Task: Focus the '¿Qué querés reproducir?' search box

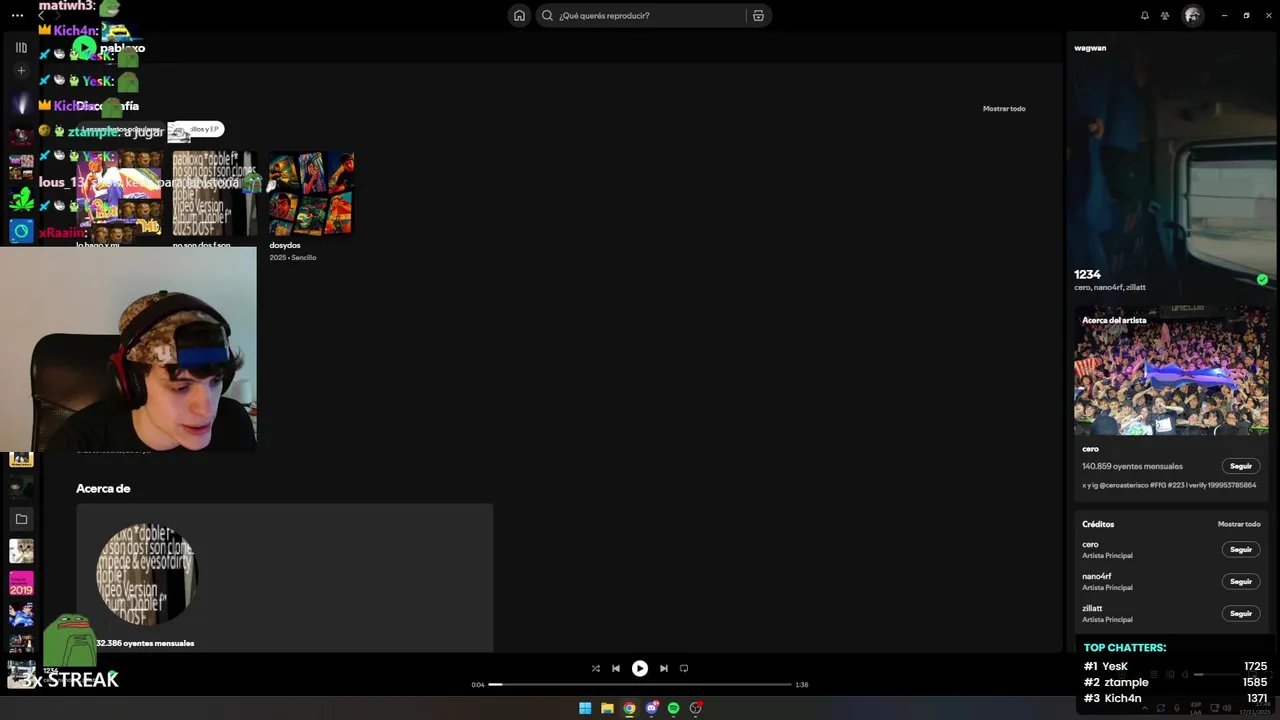Action: coord(642,15)
